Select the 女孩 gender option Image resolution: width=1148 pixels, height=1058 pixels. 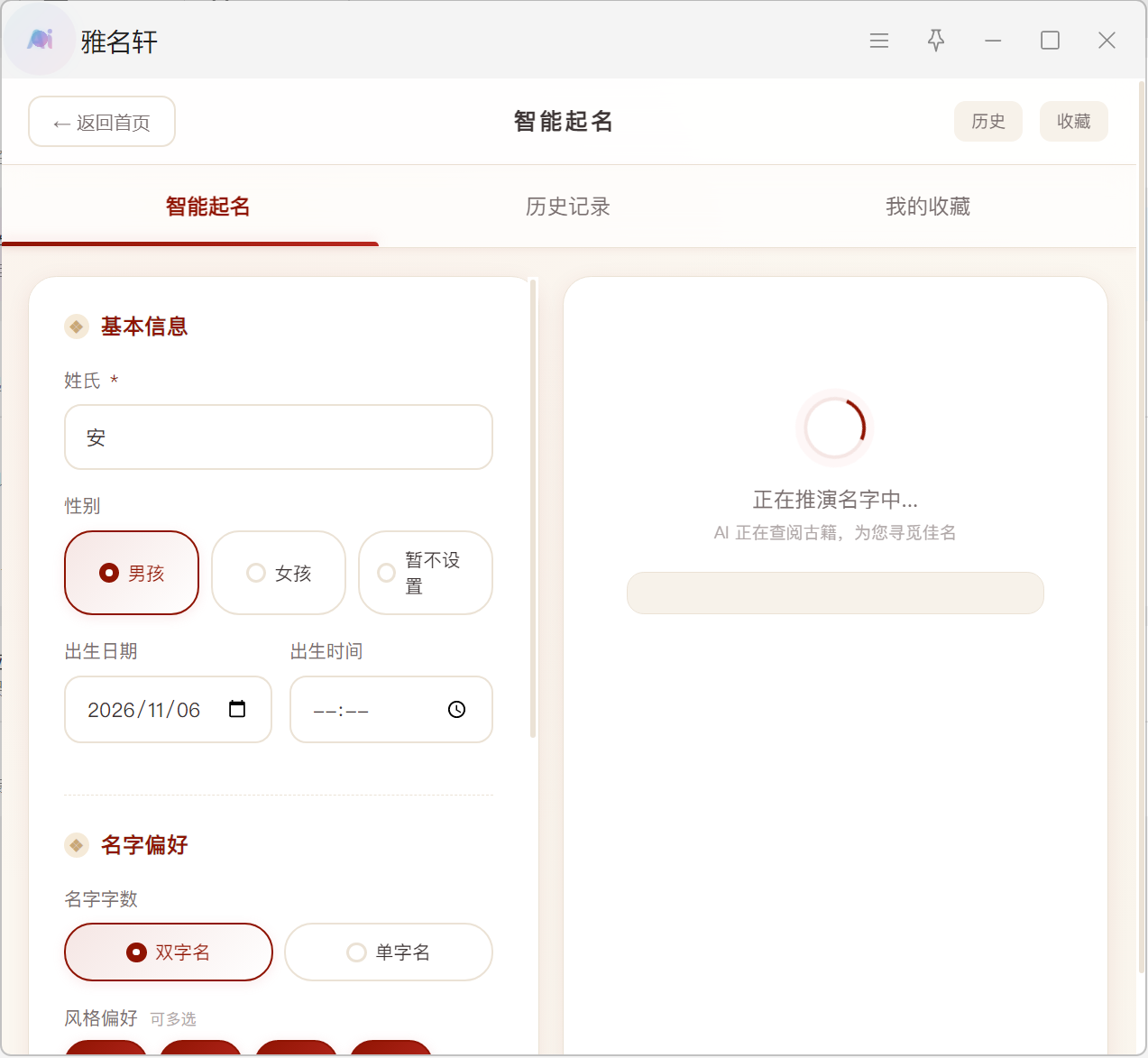coord(279,573)
